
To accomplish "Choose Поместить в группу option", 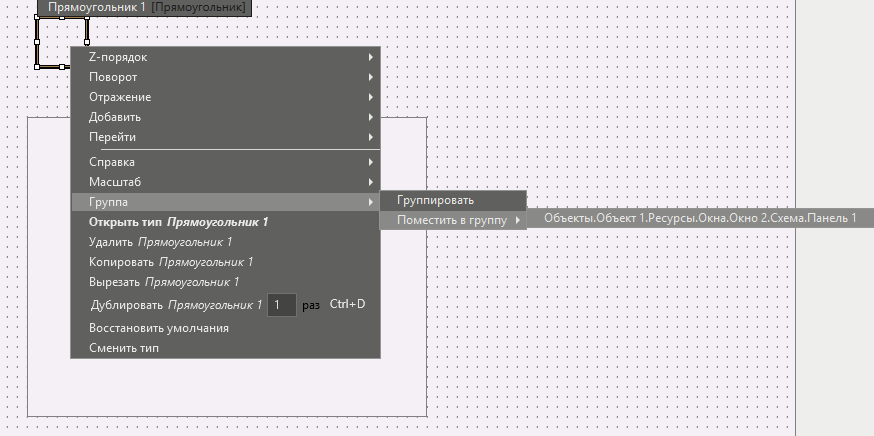I will click(451, 220).
